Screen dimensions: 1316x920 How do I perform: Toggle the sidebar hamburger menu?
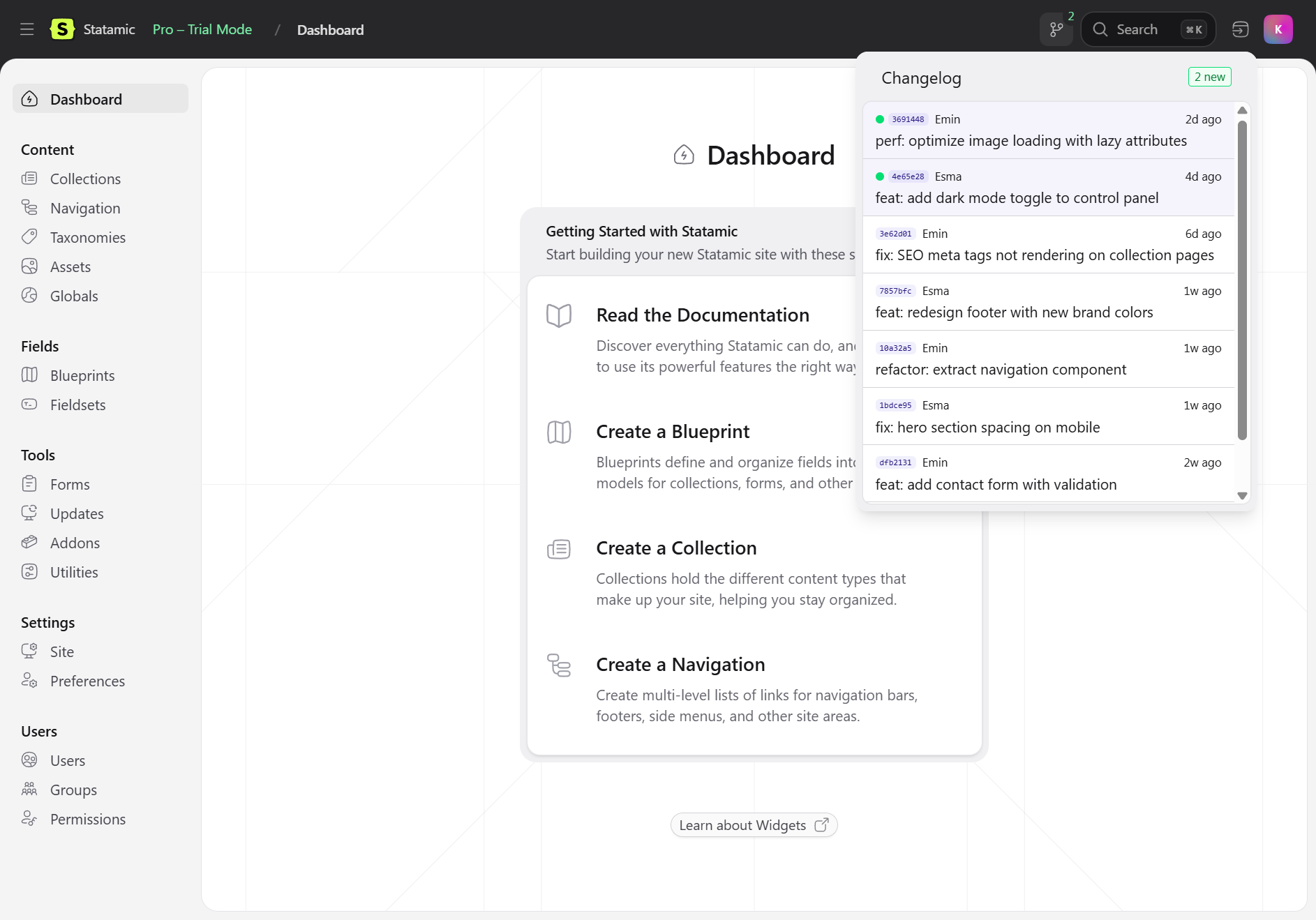coord(27,29)
